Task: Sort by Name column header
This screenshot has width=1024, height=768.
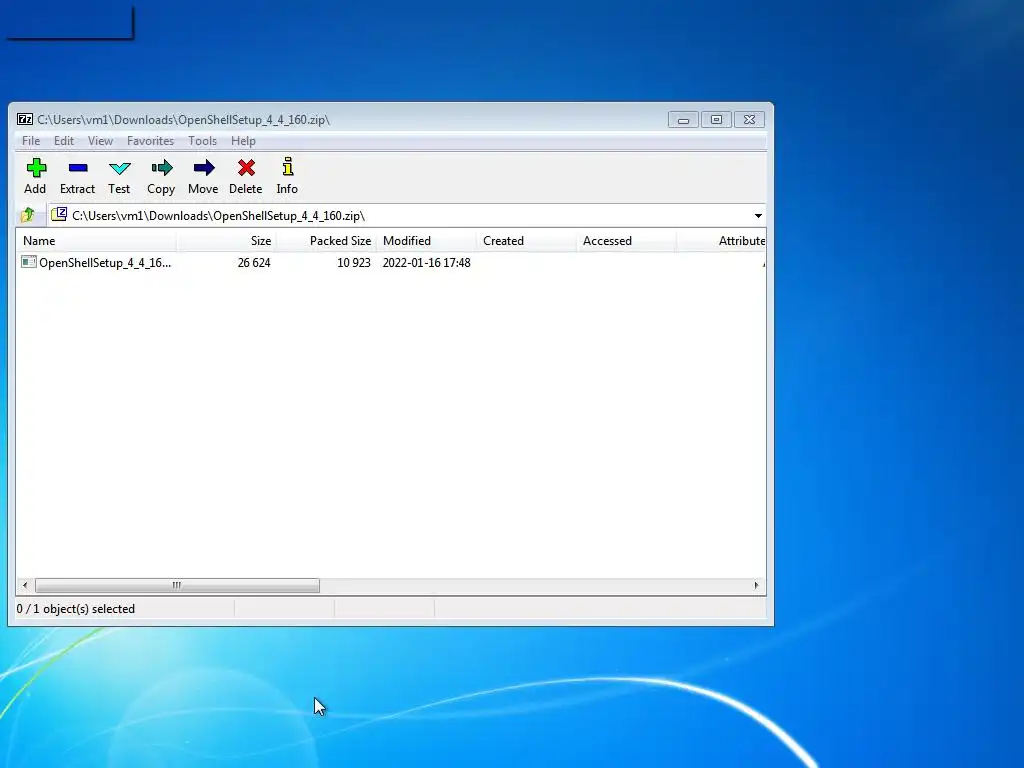Action: [x=96, y=241]
